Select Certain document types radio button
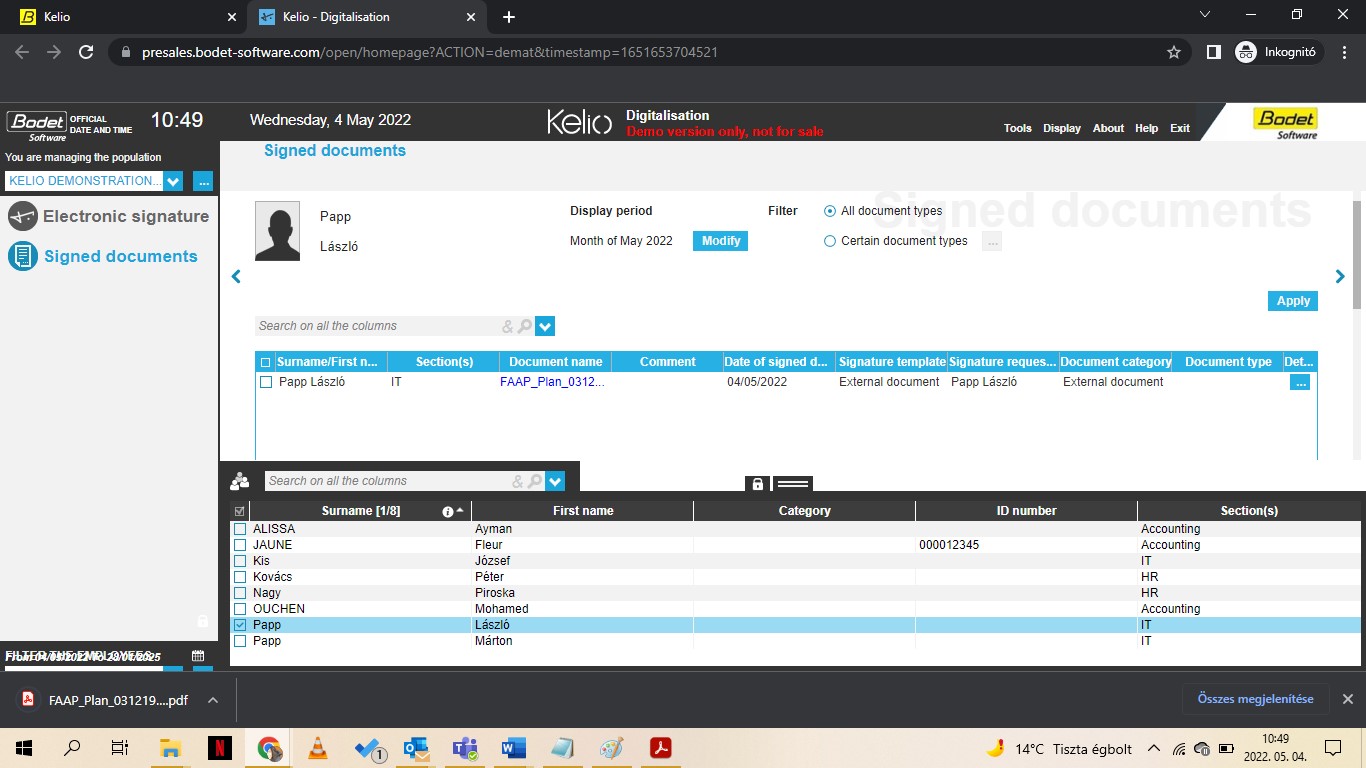Viewport: 1366px width, 768px height. click(830, 241)
